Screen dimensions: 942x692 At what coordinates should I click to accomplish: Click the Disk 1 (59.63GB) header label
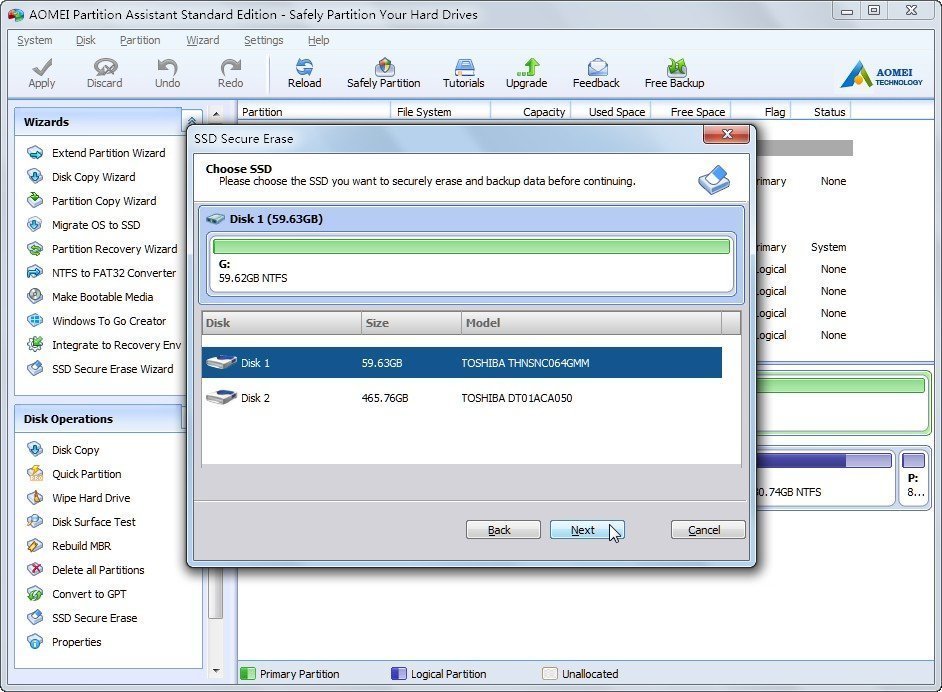[x=276, y=219]
